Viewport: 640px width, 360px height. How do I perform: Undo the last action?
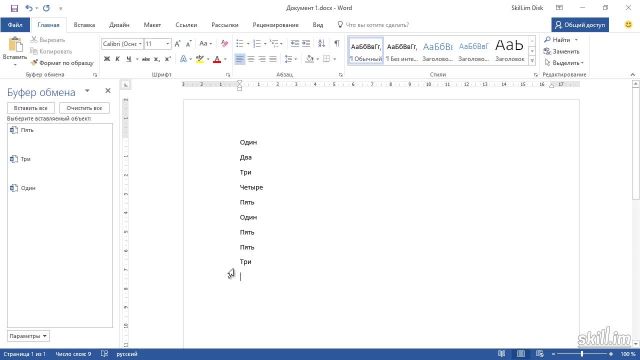pos(29,8)
